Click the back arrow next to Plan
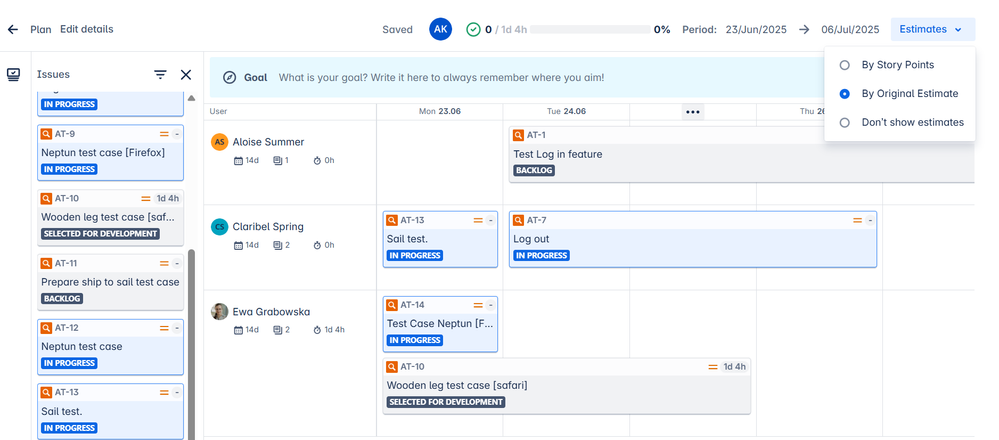Image resolution: width=999 pixels, height=440 pixels. pyautogui.click(x=13, y=29)
